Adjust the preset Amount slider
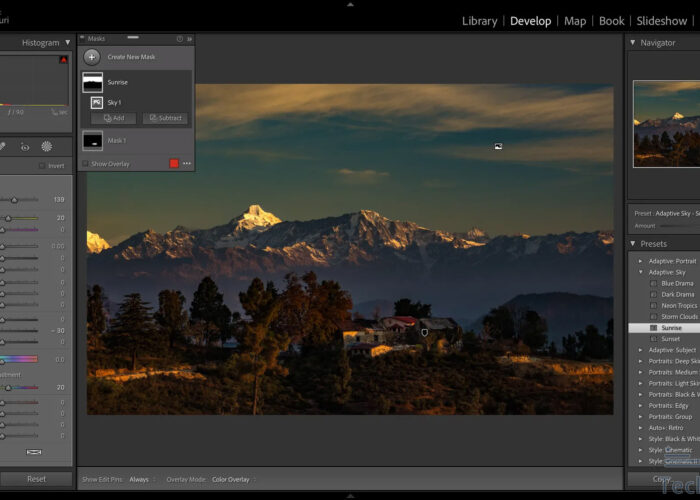700x500 pixels. click(x=680, y=226)
